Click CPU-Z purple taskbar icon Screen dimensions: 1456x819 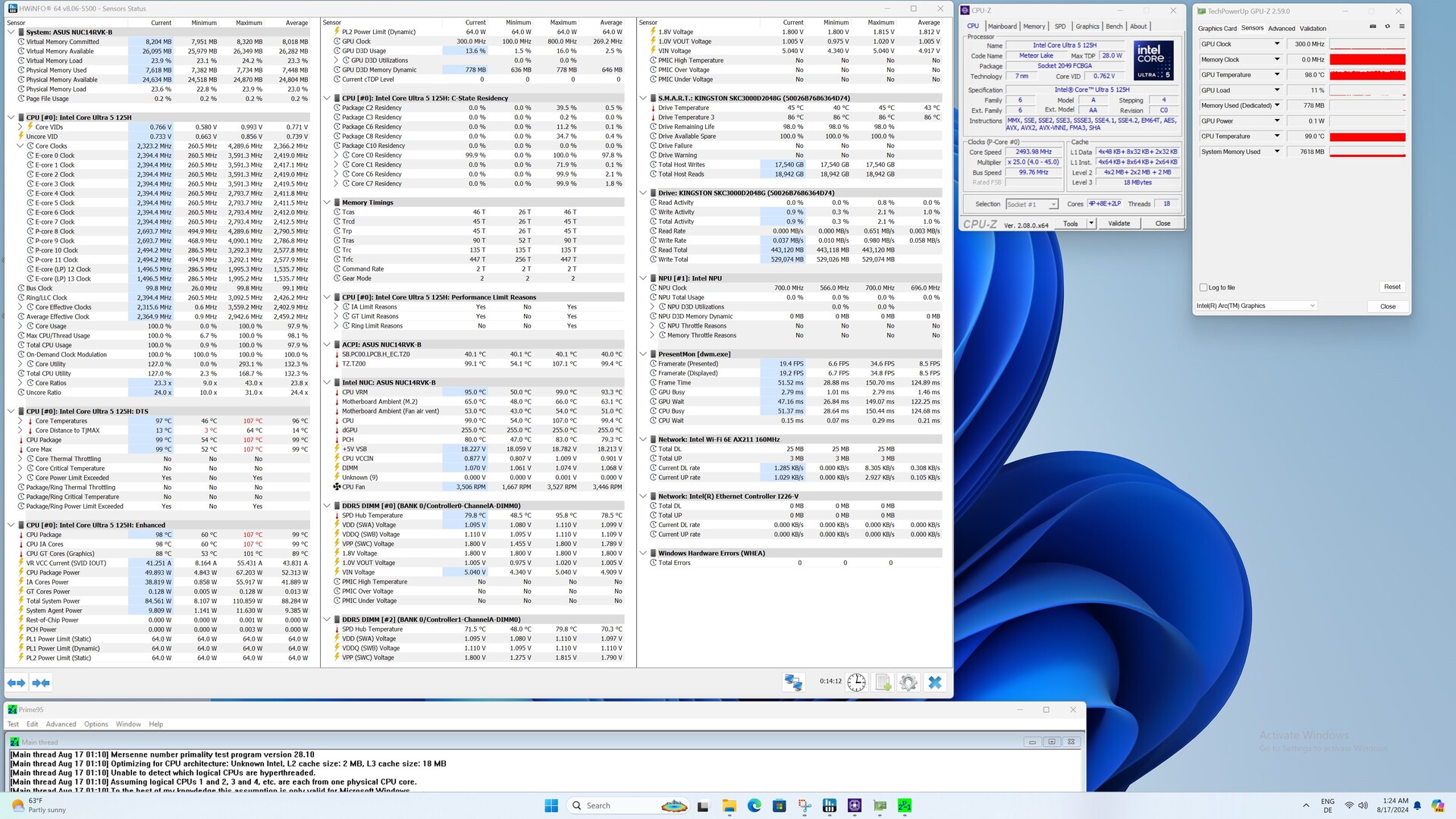(x=855, y=805)
